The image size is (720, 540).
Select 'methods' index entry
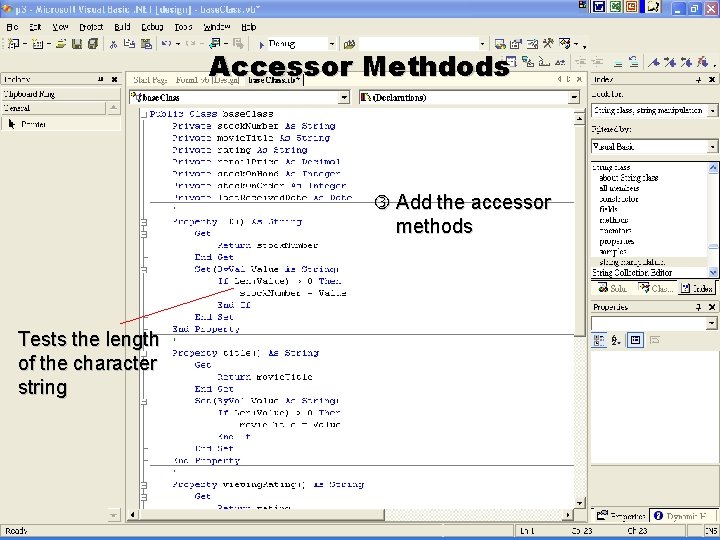(x=614, y=220)
